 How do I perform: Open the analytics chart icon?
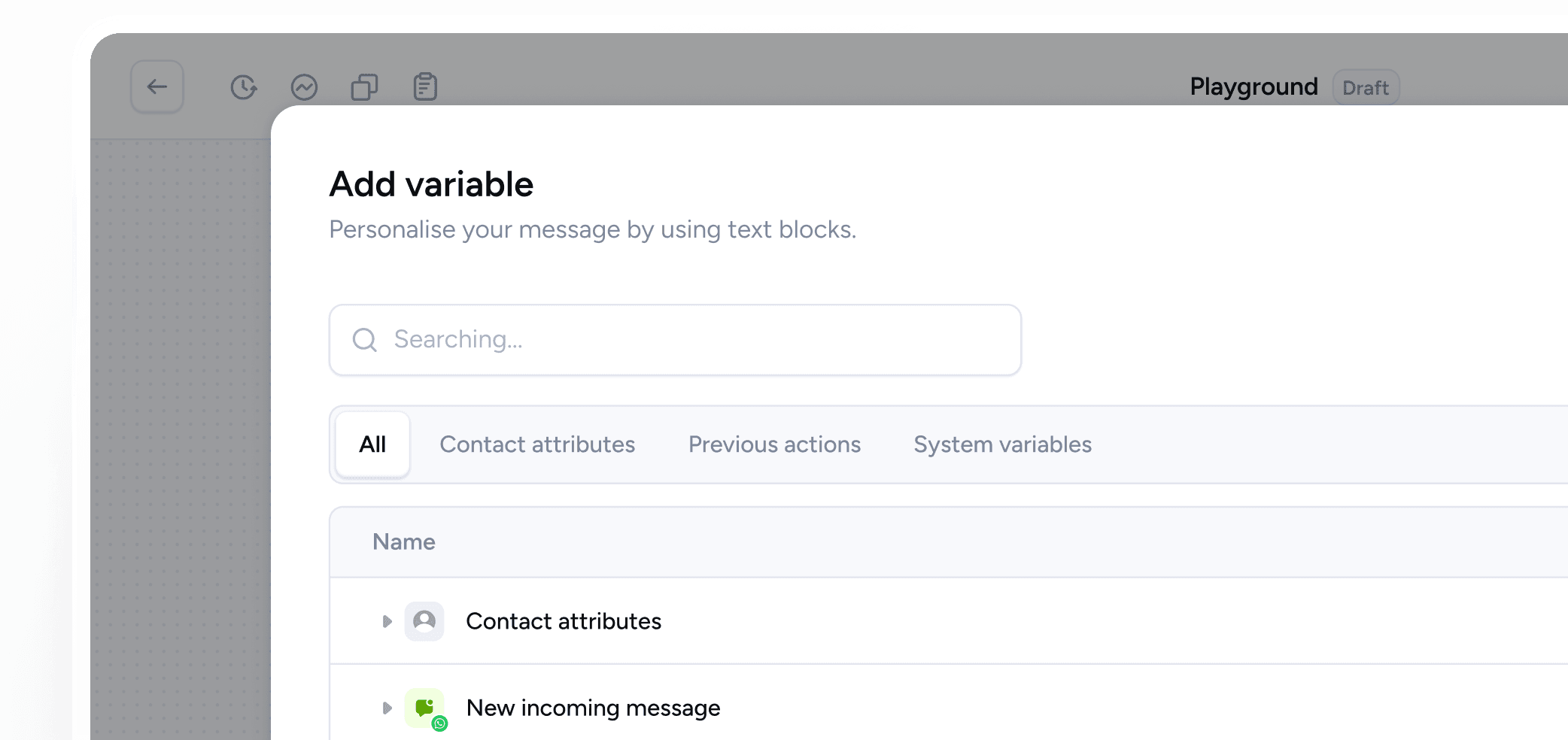click(304, 87)
